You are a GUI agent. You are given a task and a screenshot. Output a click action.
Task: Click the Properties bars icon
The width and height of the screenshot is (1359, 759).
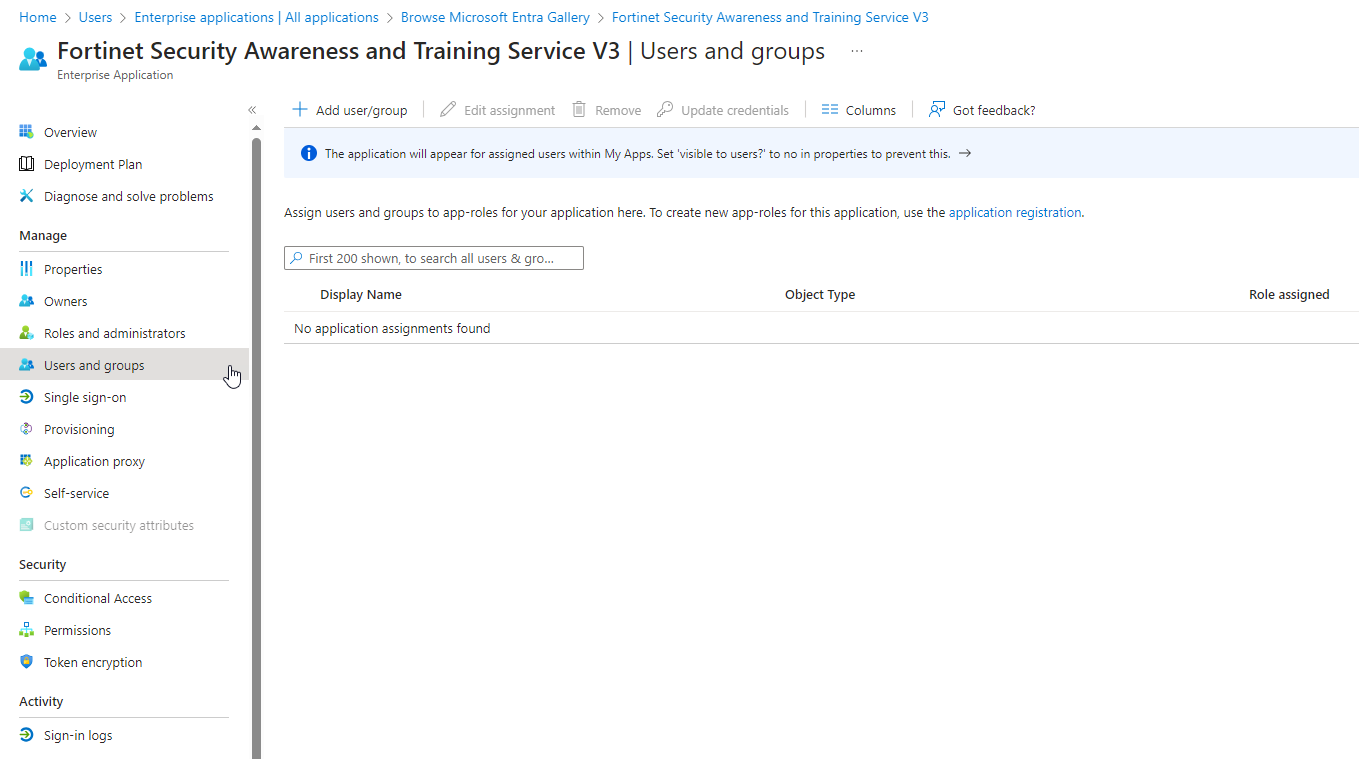click(x=27, y=269)
